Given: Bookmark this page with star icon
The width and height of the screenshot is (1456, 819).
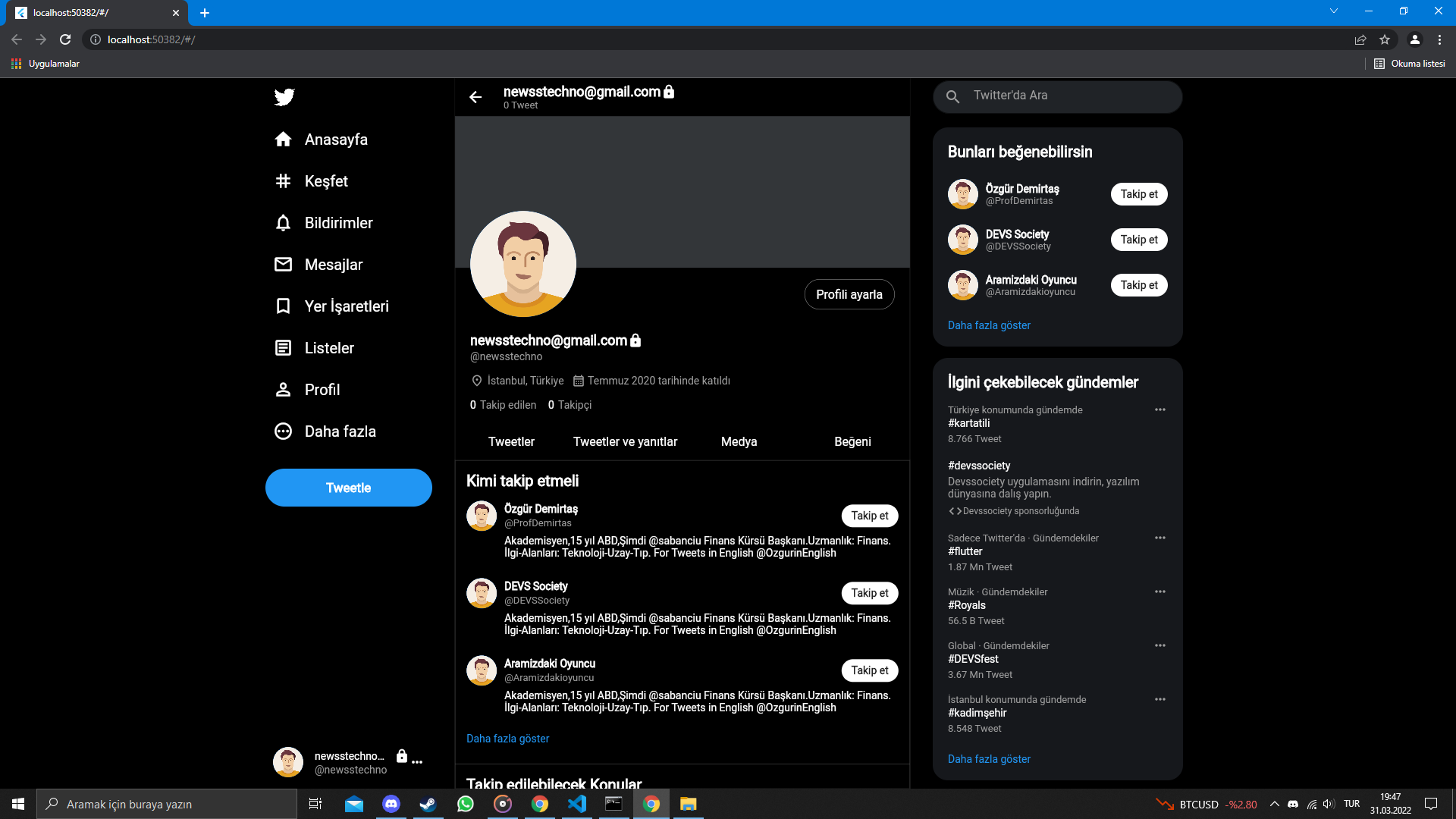Looking at the screenshot, I should [x=1385, y=39].
